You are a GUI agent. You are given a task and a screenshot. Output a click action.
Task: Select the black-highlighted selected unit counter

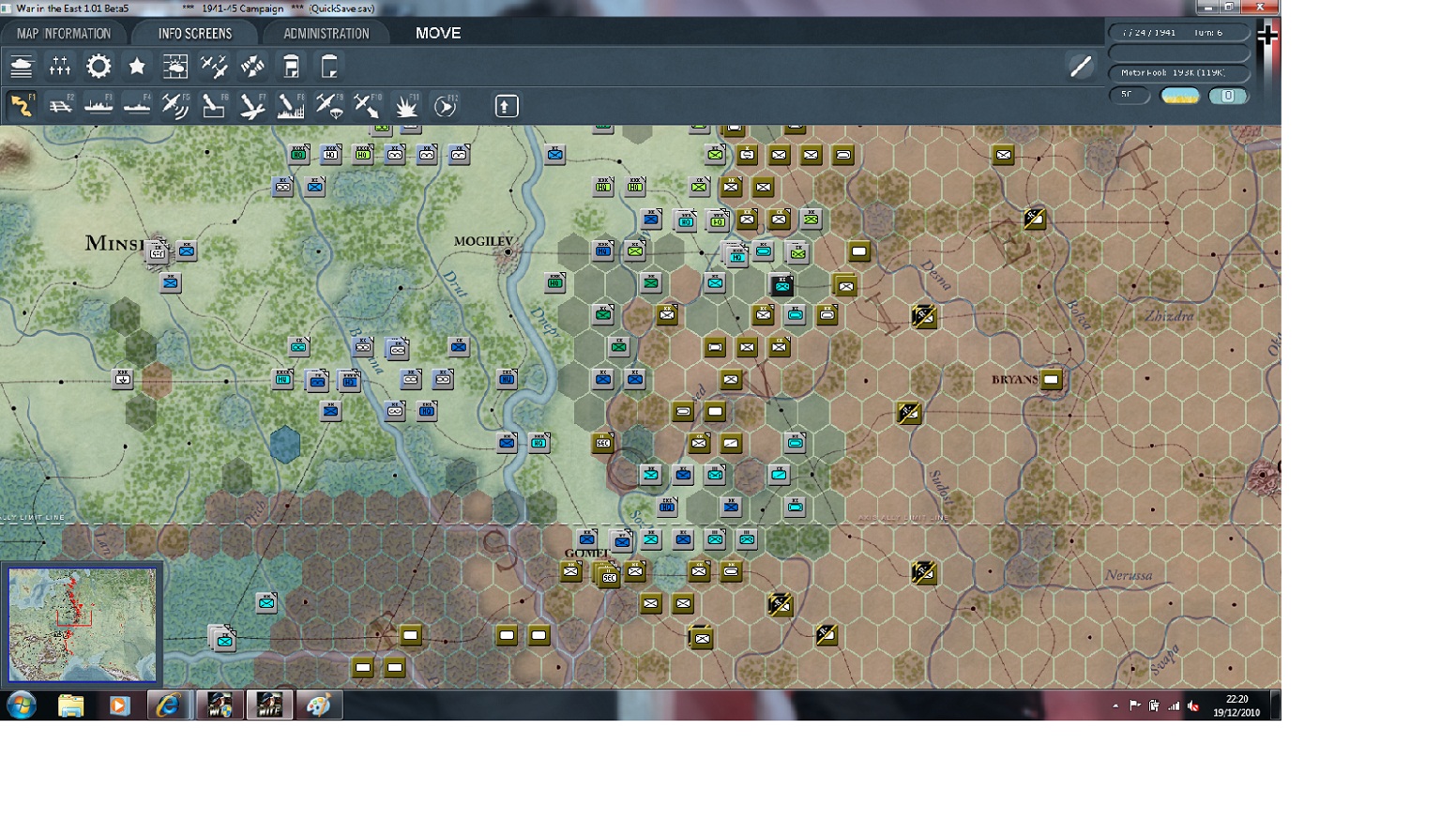781,285
